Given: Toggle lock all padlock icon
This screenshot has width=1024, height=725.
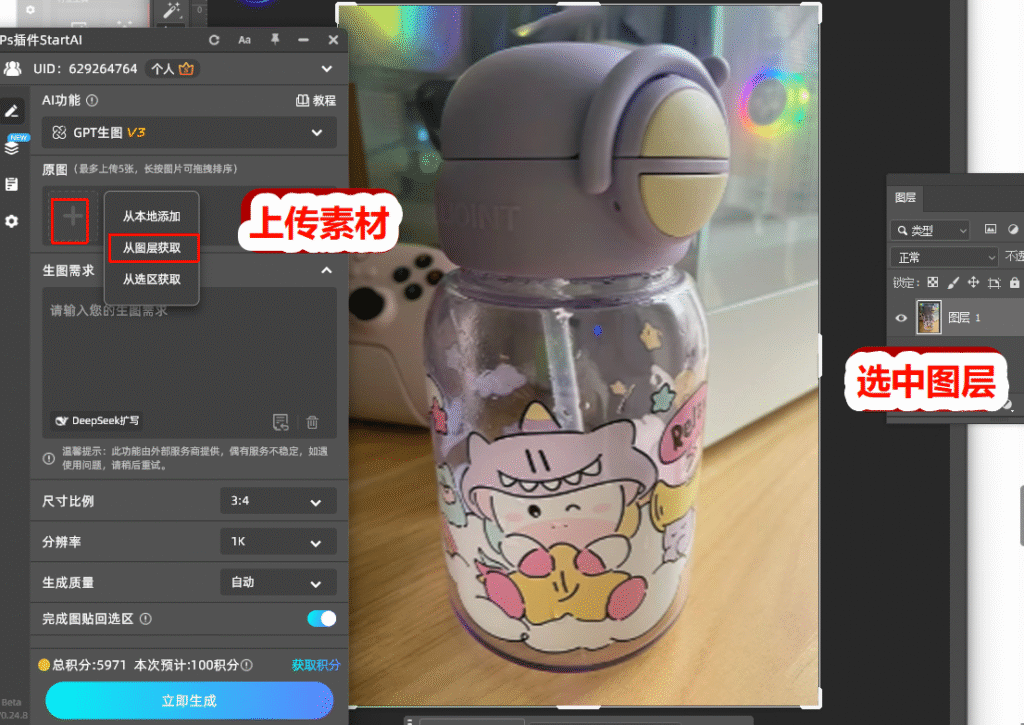Looking at the screenshot, I should 1014,282.
